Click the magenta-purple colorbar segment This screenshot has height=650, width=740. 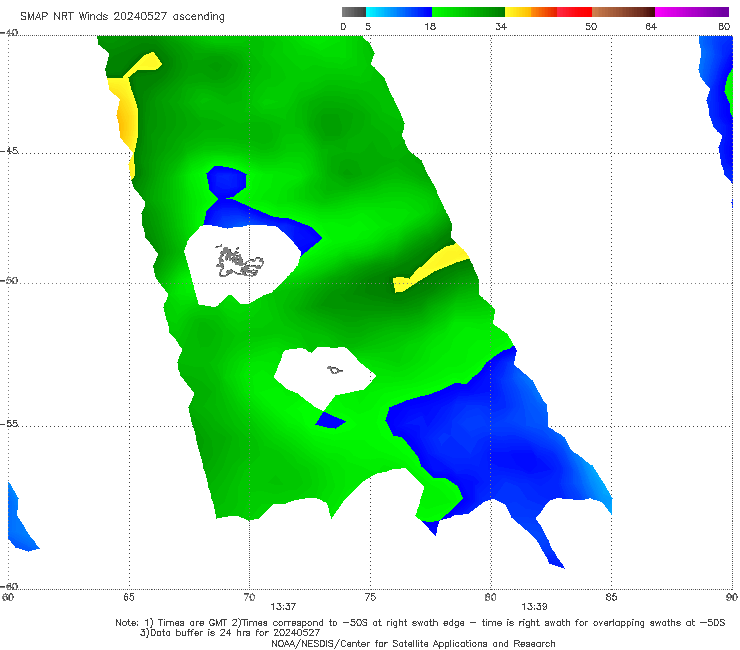692,12
